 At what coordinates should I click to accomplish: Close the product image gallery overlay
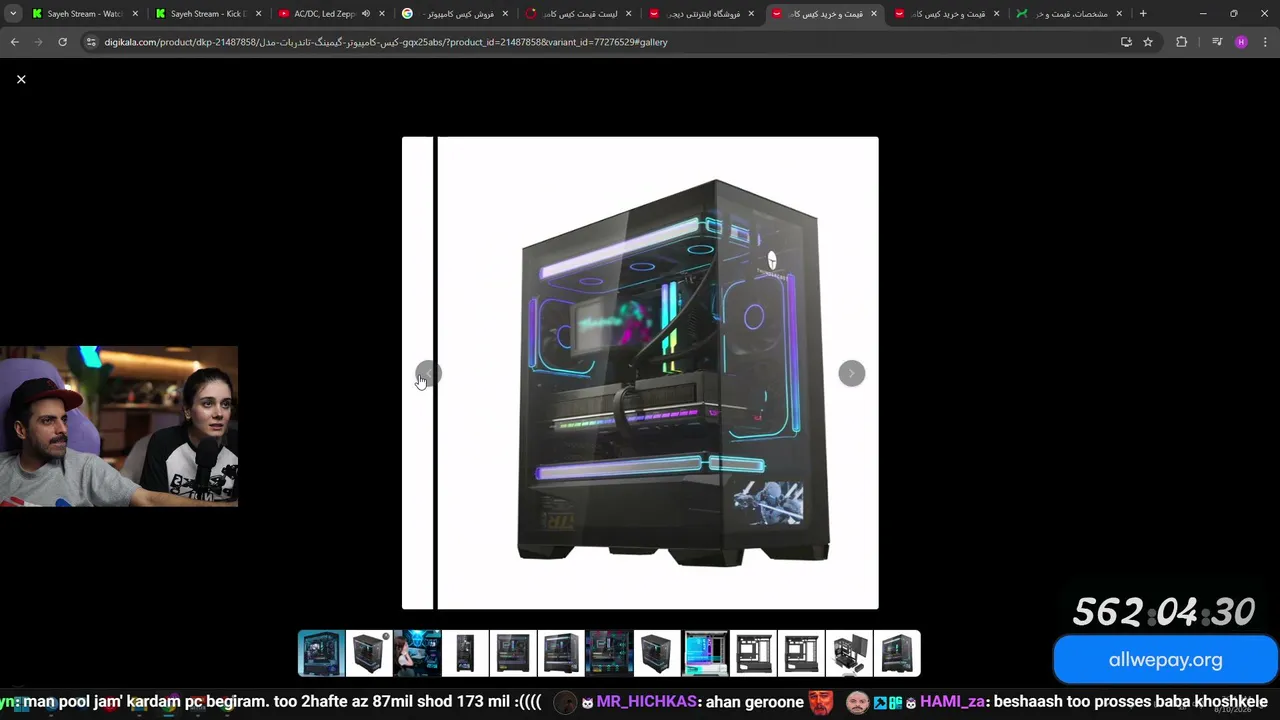coord(21,79)
